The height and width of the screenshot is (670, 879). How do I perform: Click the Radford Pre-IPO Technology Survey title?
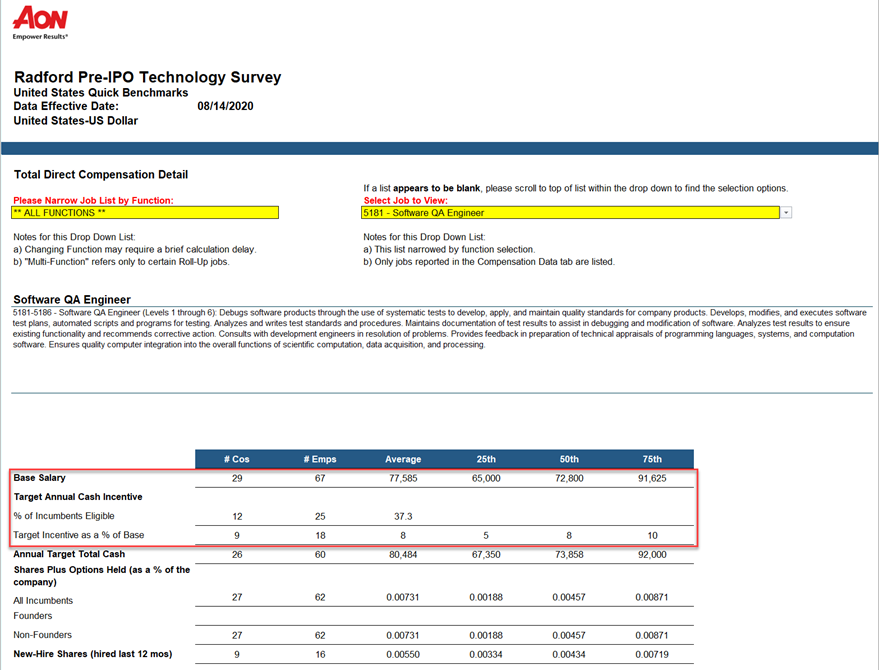(147, 77)
